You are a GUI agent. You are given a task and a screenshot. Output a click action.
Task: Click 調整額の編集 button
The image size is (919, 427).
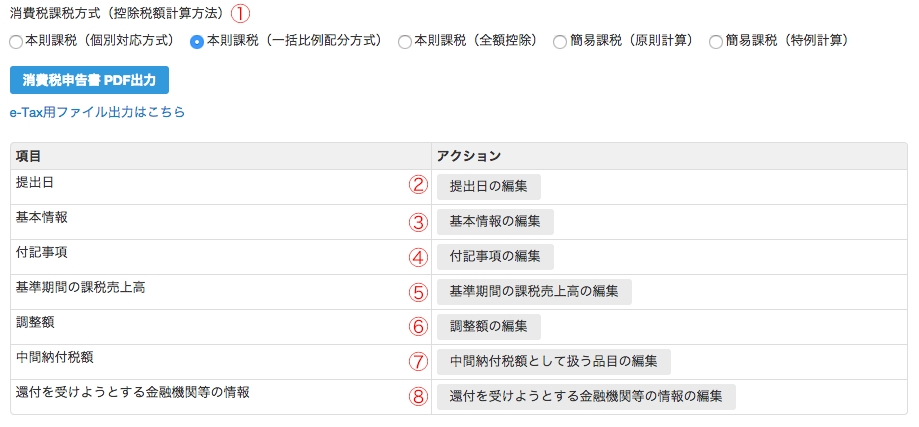pos(489,327)
